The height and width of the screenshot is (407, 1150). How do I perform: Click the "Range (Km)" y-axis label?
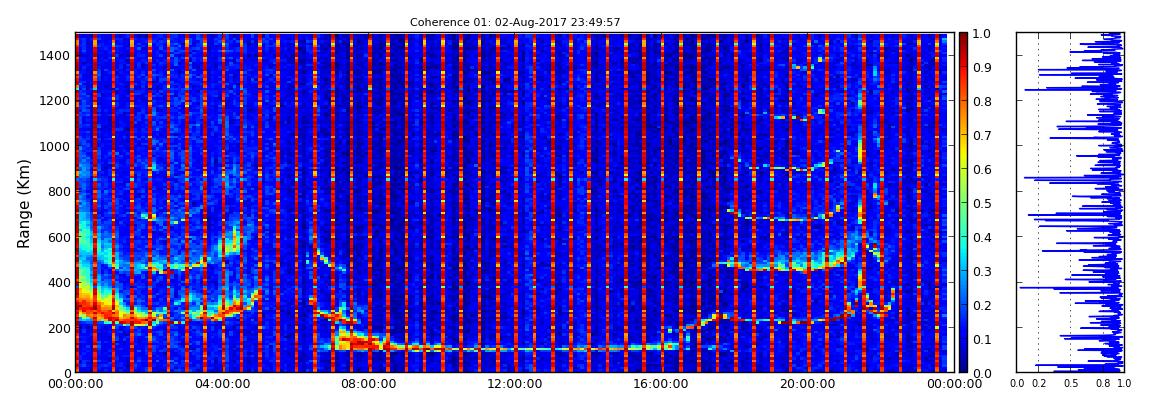23,203
